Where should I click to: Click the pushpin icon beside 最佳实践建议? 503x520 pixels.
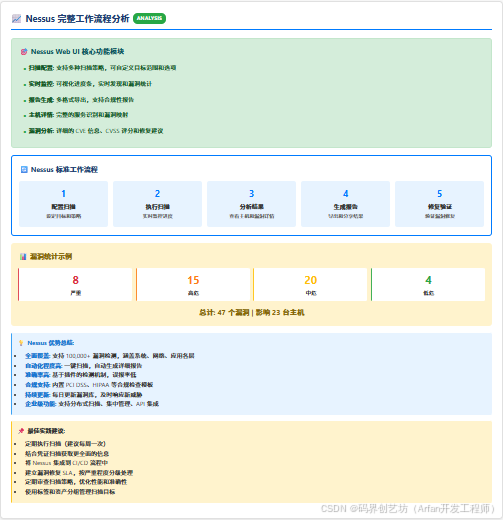21,431
